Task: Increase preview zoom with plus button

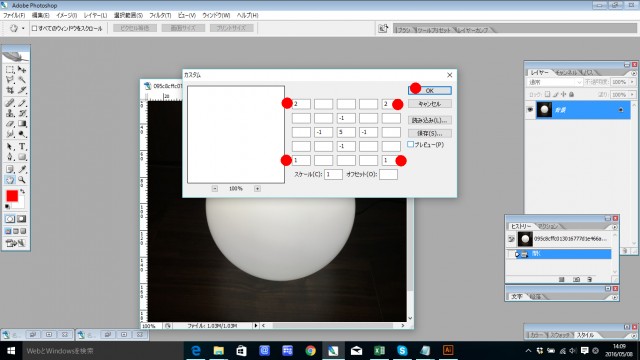Action: pyautogui.click(x=257, y=189)
